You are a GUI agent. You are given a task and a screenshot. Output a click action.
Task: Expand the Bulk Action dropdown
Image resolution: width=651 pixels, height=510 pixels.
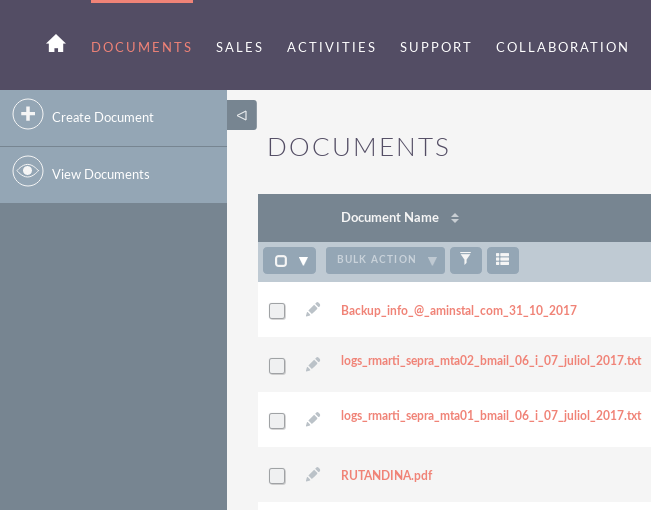(385, 260)
